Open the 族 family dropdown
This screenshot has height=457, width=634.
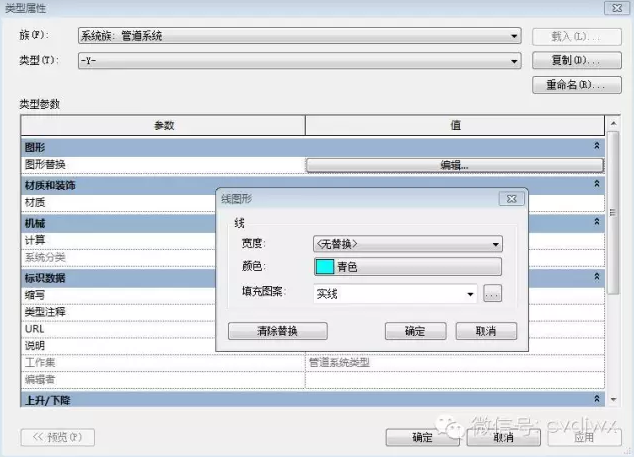point(515,36)
